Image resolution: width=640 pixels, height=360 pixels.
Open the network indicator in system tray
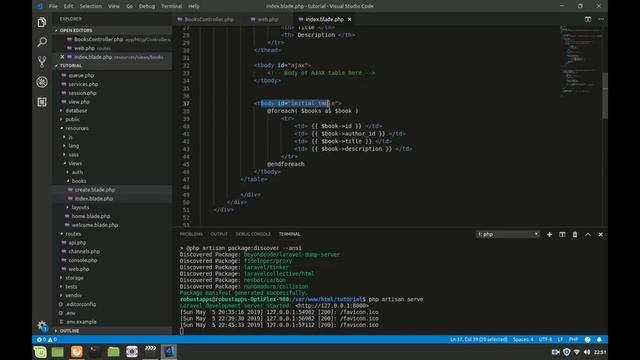(576, 352)
